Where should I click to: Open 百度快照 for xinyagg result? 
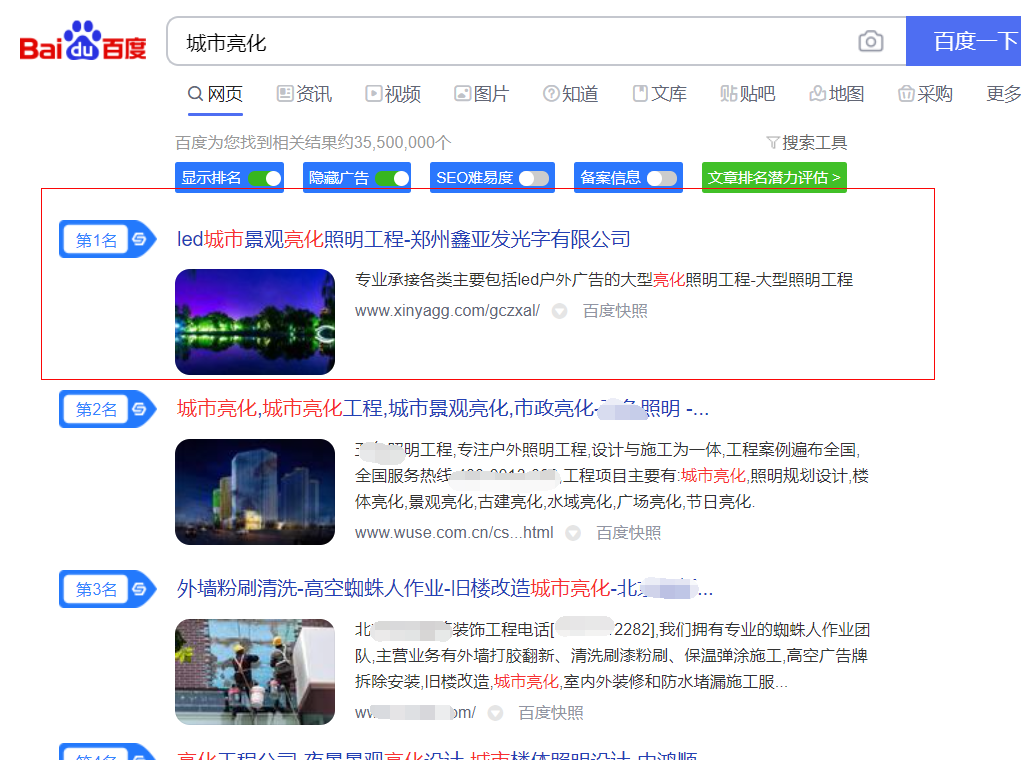tap(615, 311)
